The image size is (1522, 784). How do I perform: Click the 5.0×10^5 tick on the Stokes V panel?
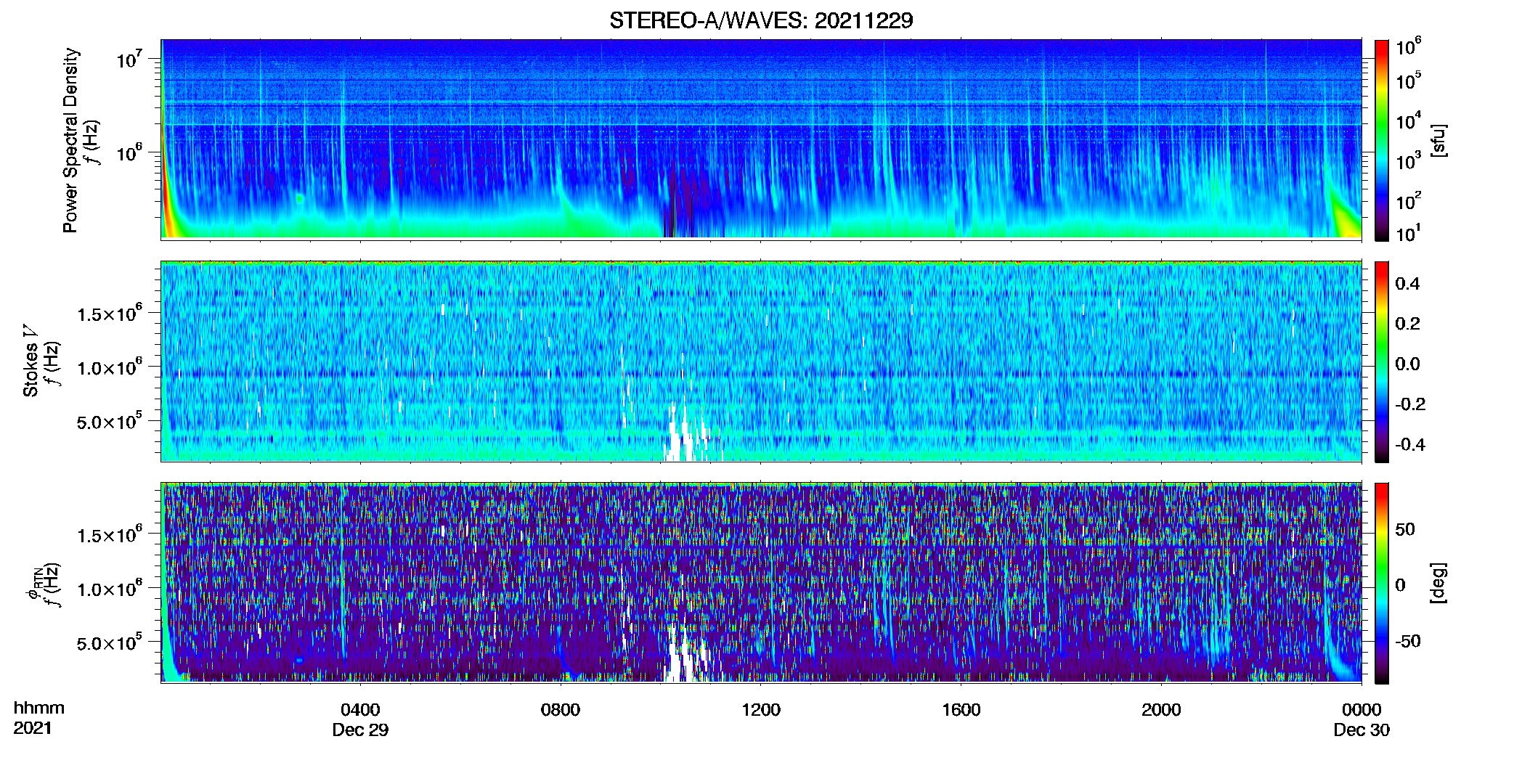coord(110,421)
